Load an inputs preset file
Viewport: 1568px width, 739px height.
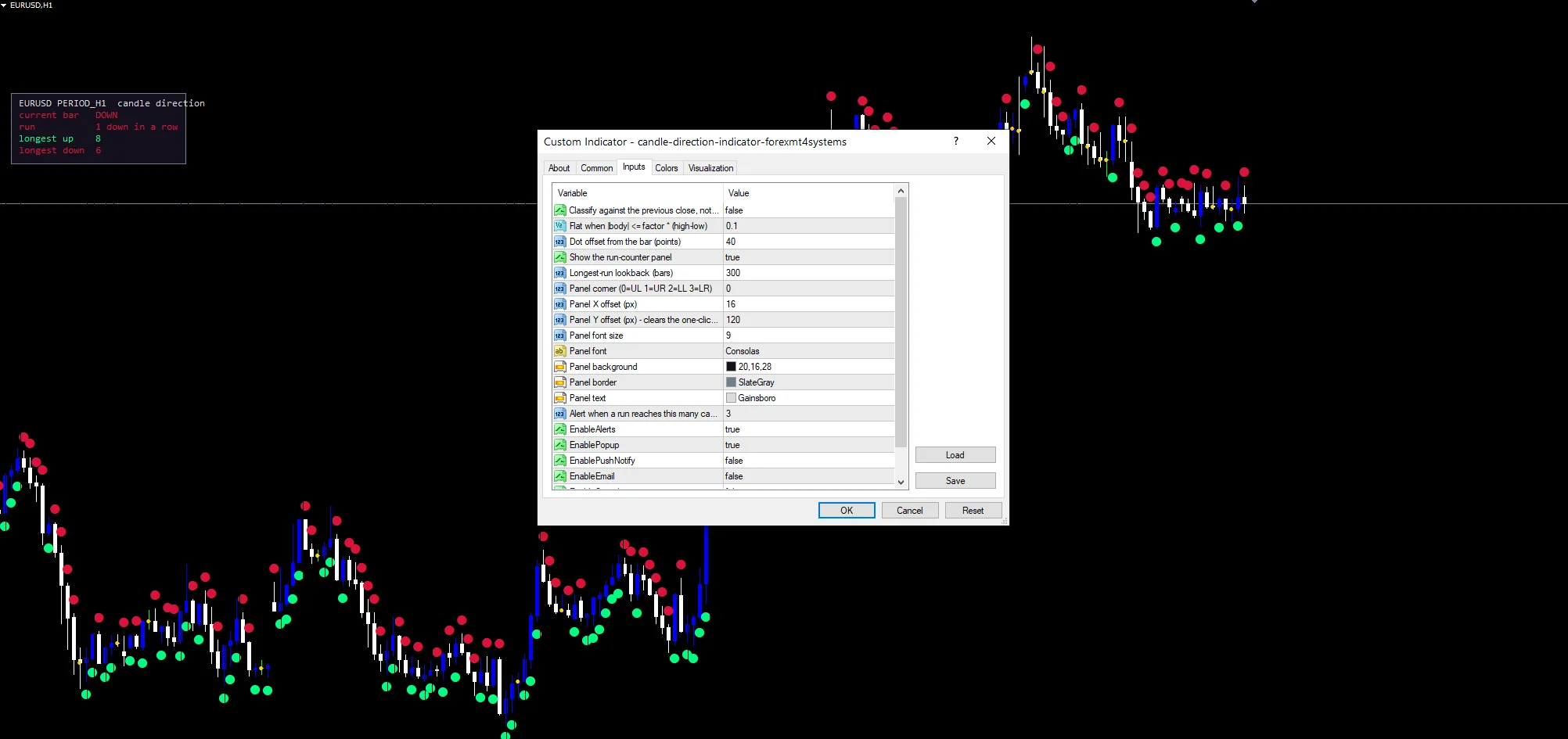pos(955,455)
